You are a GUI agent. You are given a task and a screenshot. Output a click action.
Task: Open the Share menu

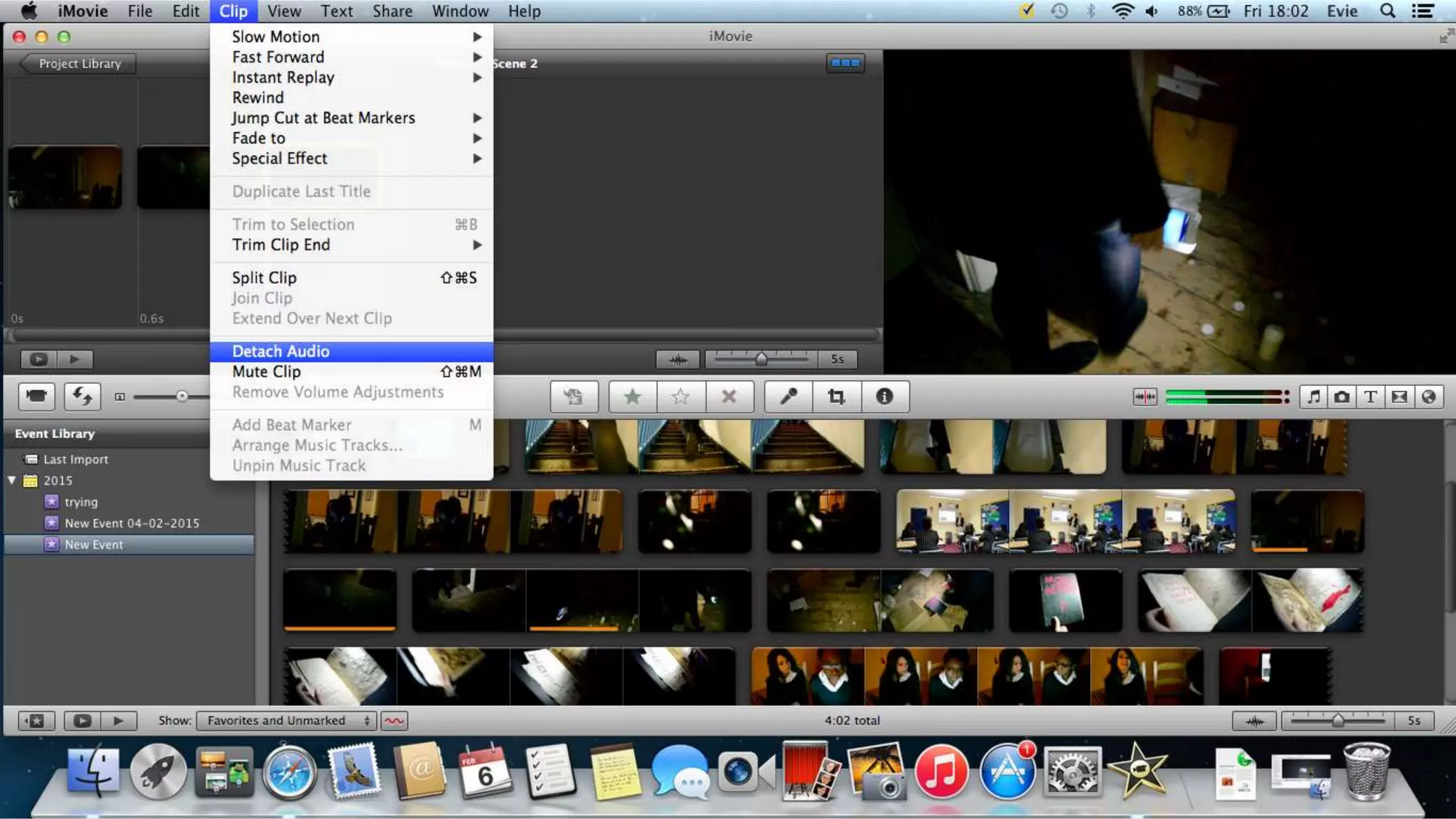392,11
